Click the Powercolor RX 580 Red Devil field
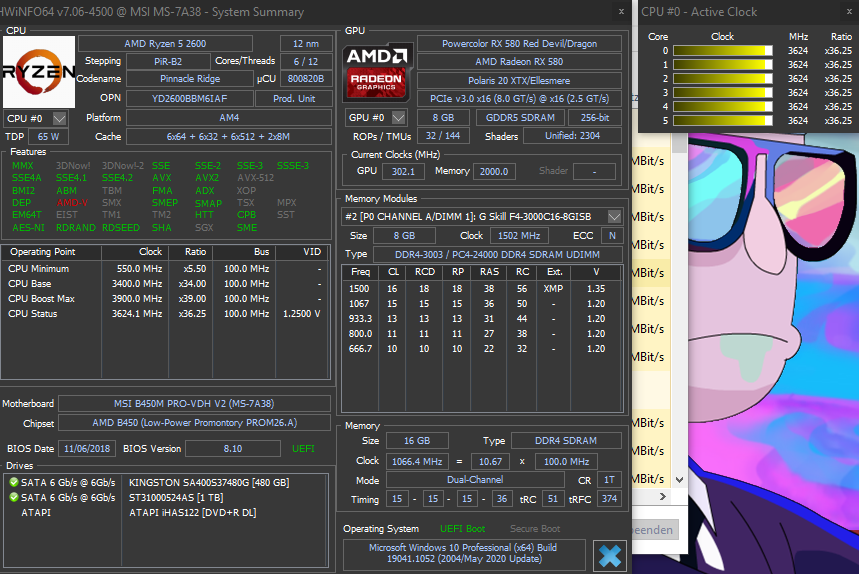Screen dimensions: 859x574 click(x=519, y=44)
